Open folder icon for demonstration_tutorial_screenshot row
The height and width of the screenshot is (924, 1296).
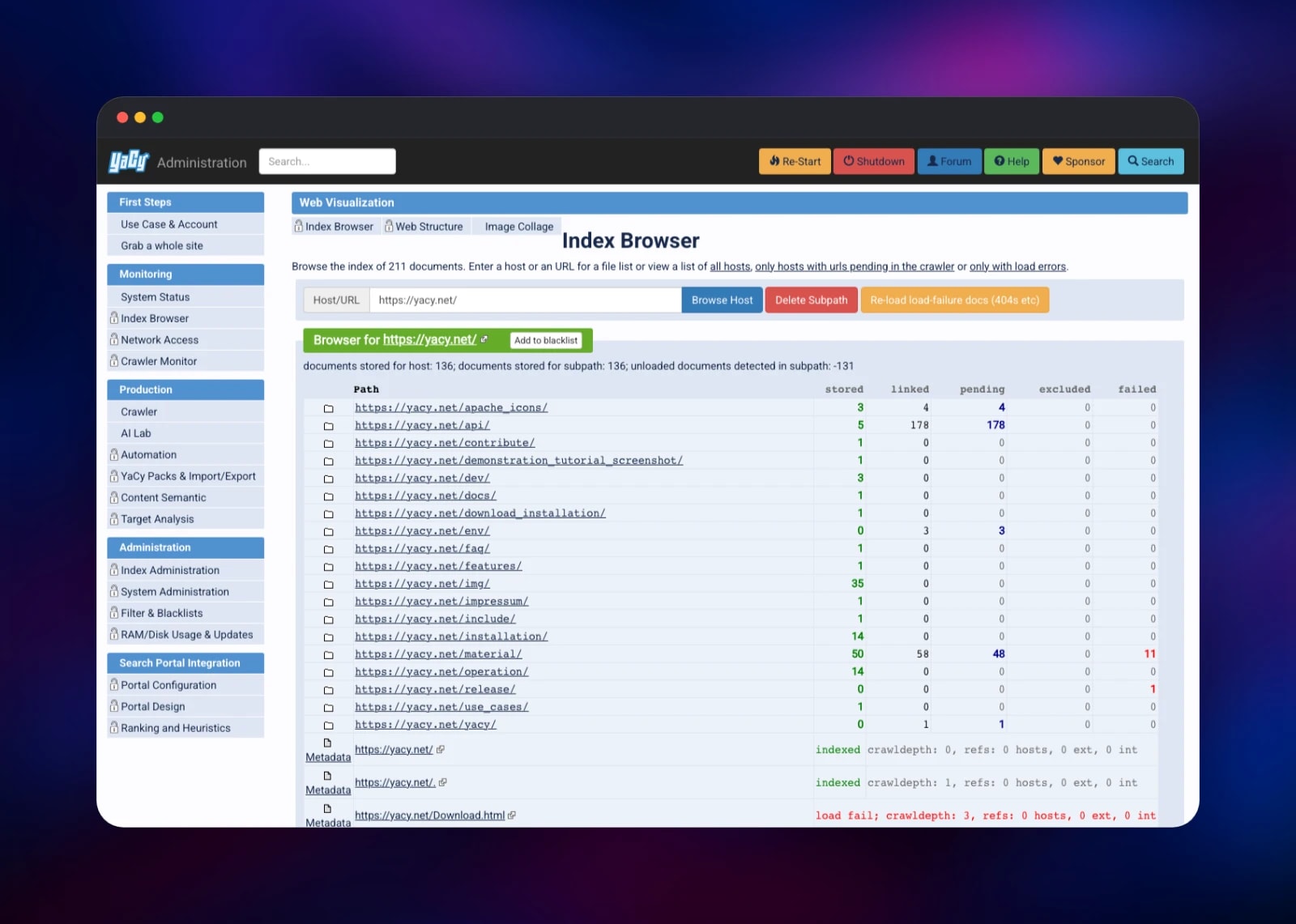point(328,462)
